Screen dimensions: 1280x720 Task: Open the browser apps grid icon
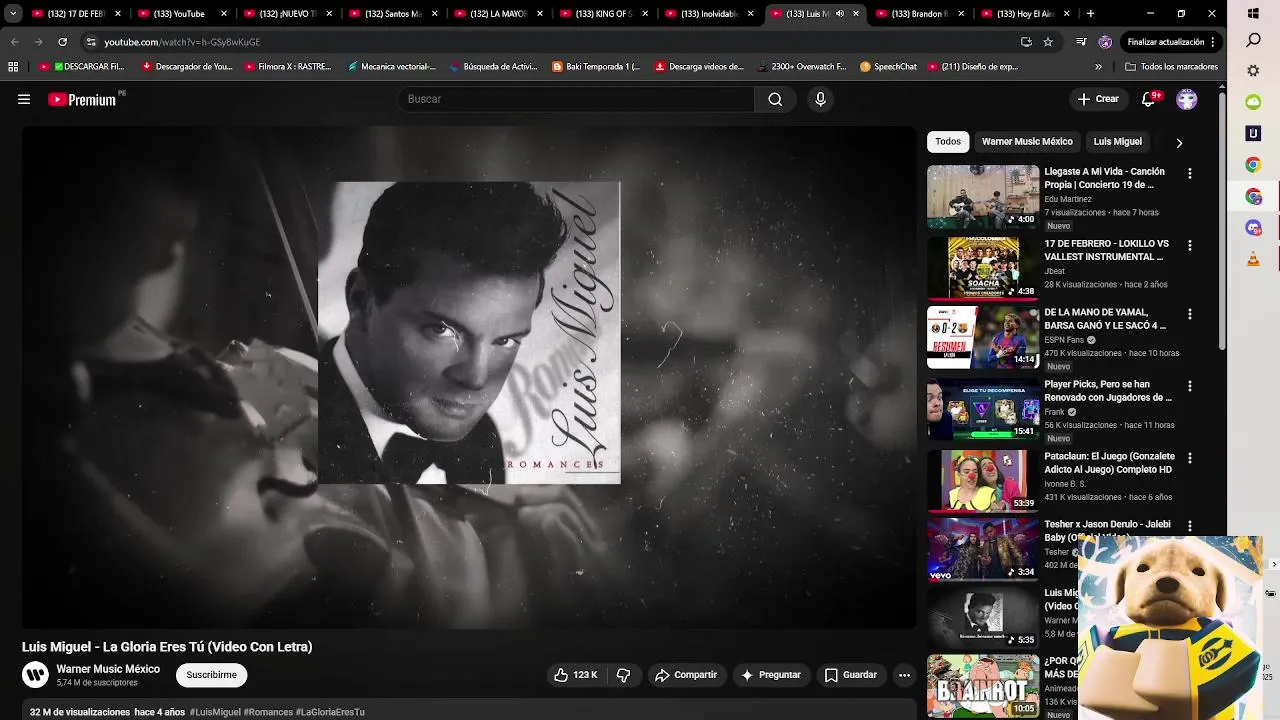click(x=13, y=67)
